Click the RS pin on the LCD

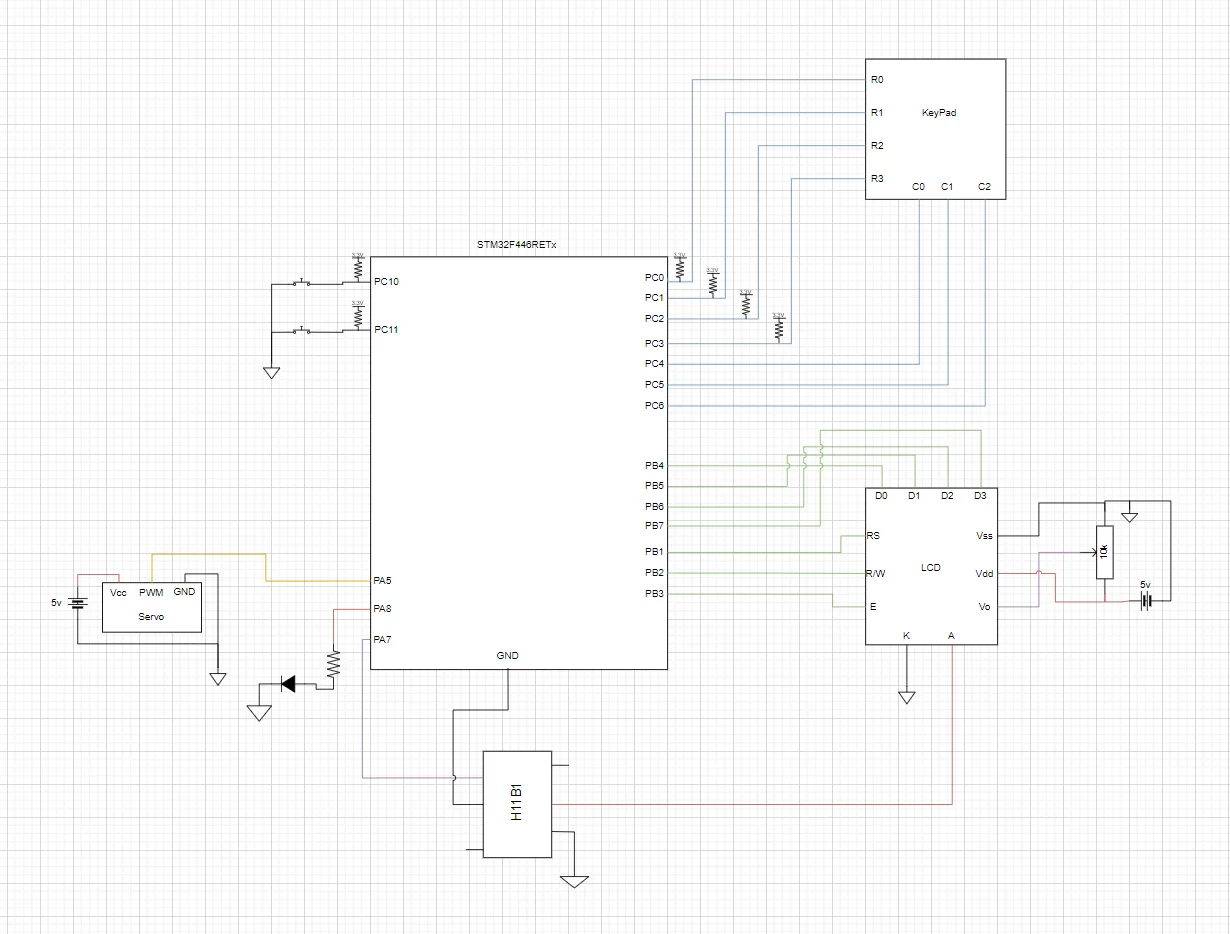pyautogui.click(x=873, y=536)
